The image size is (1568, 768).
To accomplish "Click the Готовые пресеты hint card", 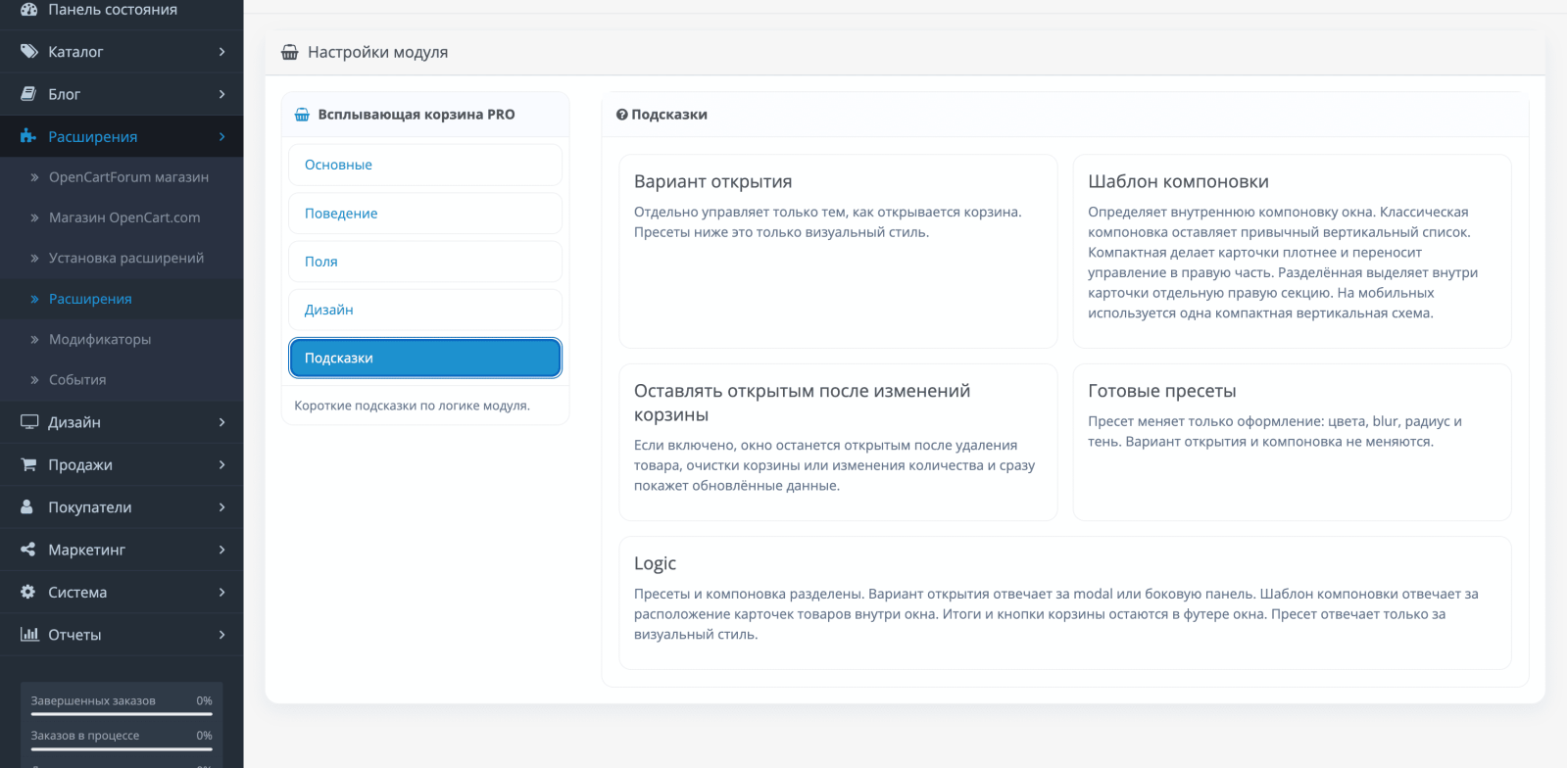I will tap(1292, 442).
